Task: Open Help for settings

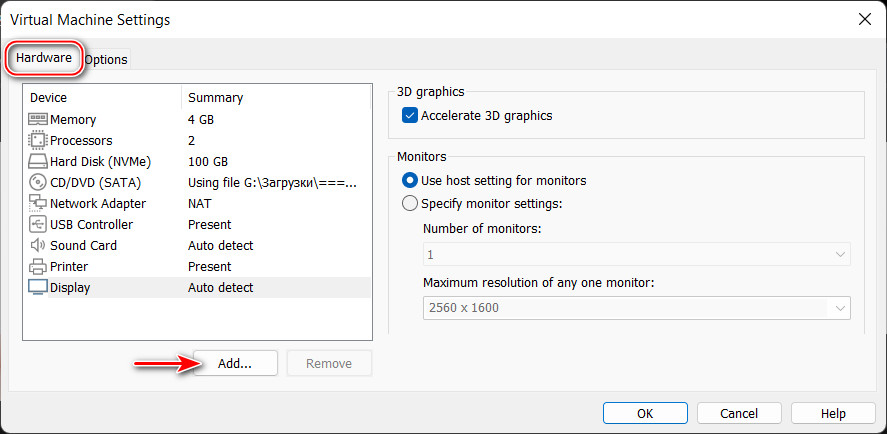Action: [x=833, y=413]
